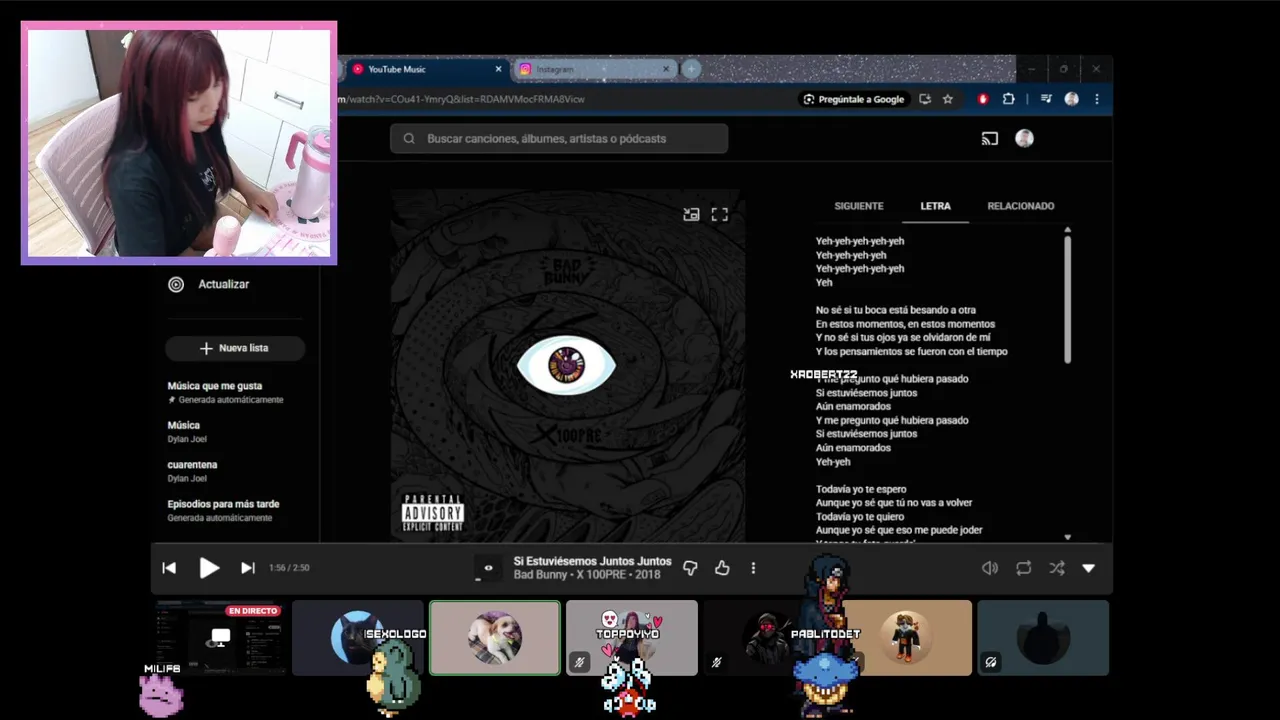Select the black cat avatar call tile
1280x720 pixels.
(357, 638)
